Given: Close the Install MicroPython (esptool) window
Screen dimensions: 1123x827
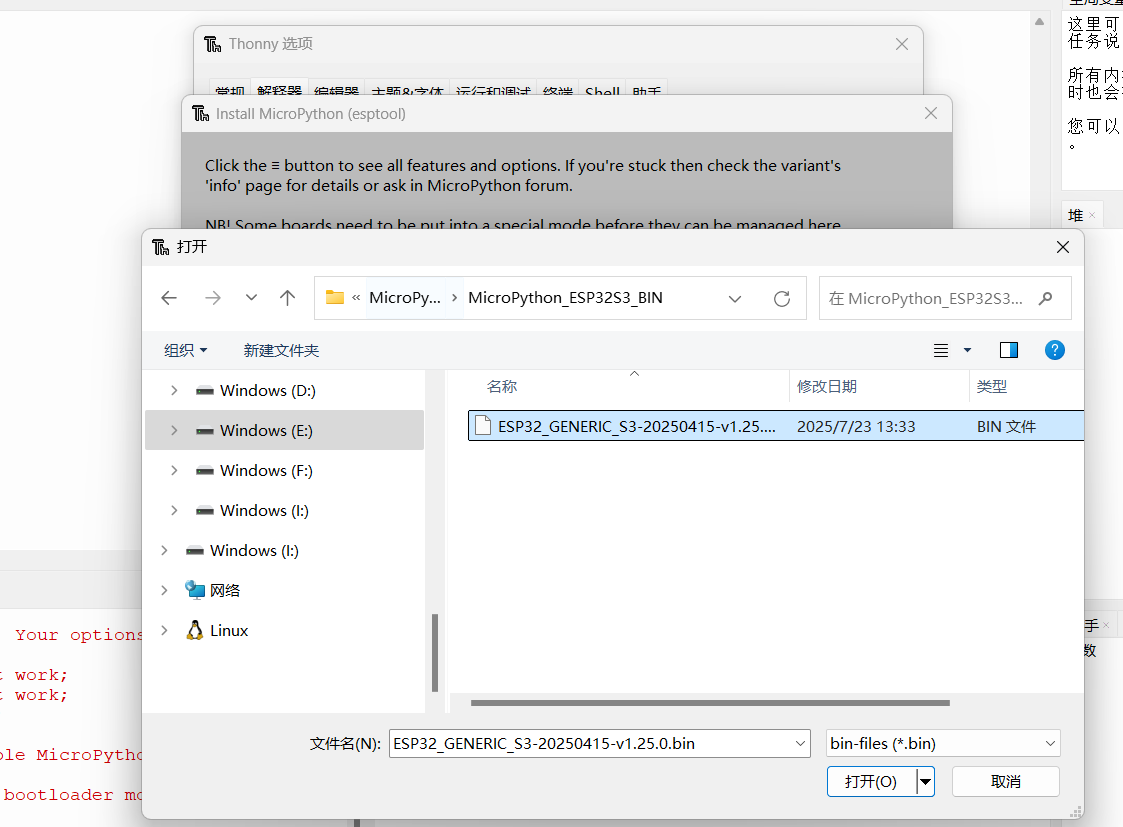Looking at the screenshot, I should (x=931, y=113).
